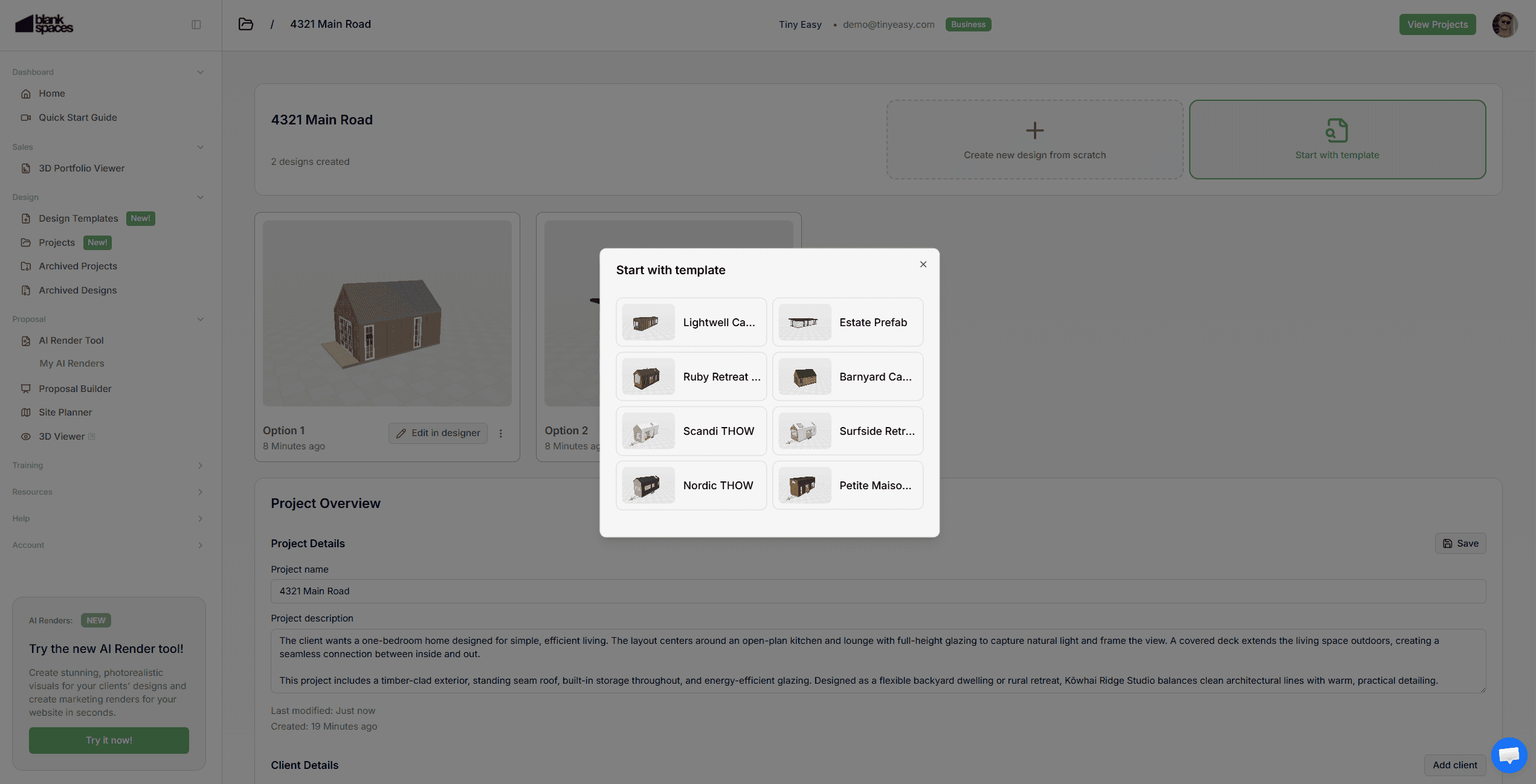Open Option 1 three-dot more menu
Viewport: 1536px width, 784px height.
pos(500,433)
